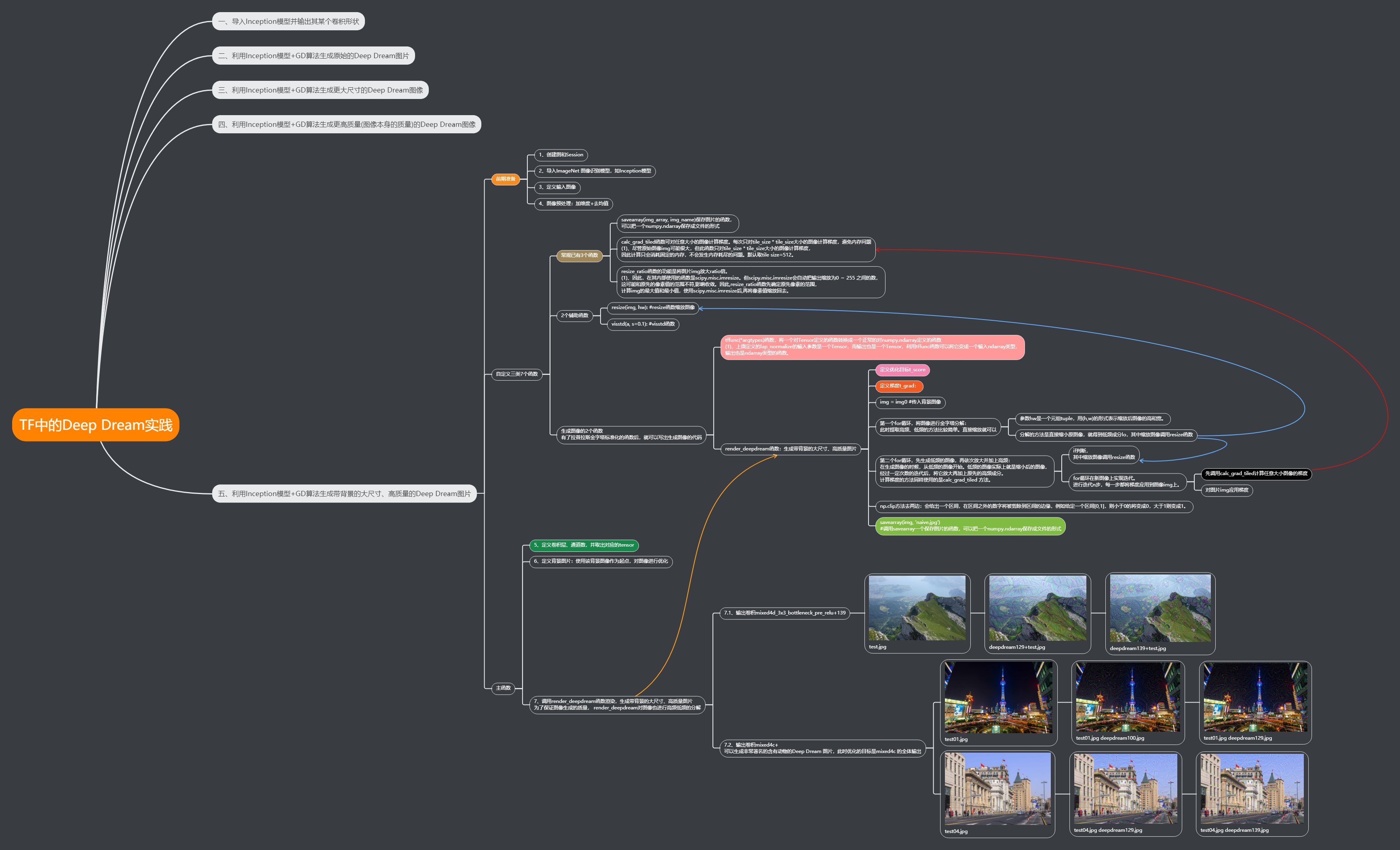Click the '一、导入Inception模型并输出其某个卷积形状' topic

click(x=288, y=21)
